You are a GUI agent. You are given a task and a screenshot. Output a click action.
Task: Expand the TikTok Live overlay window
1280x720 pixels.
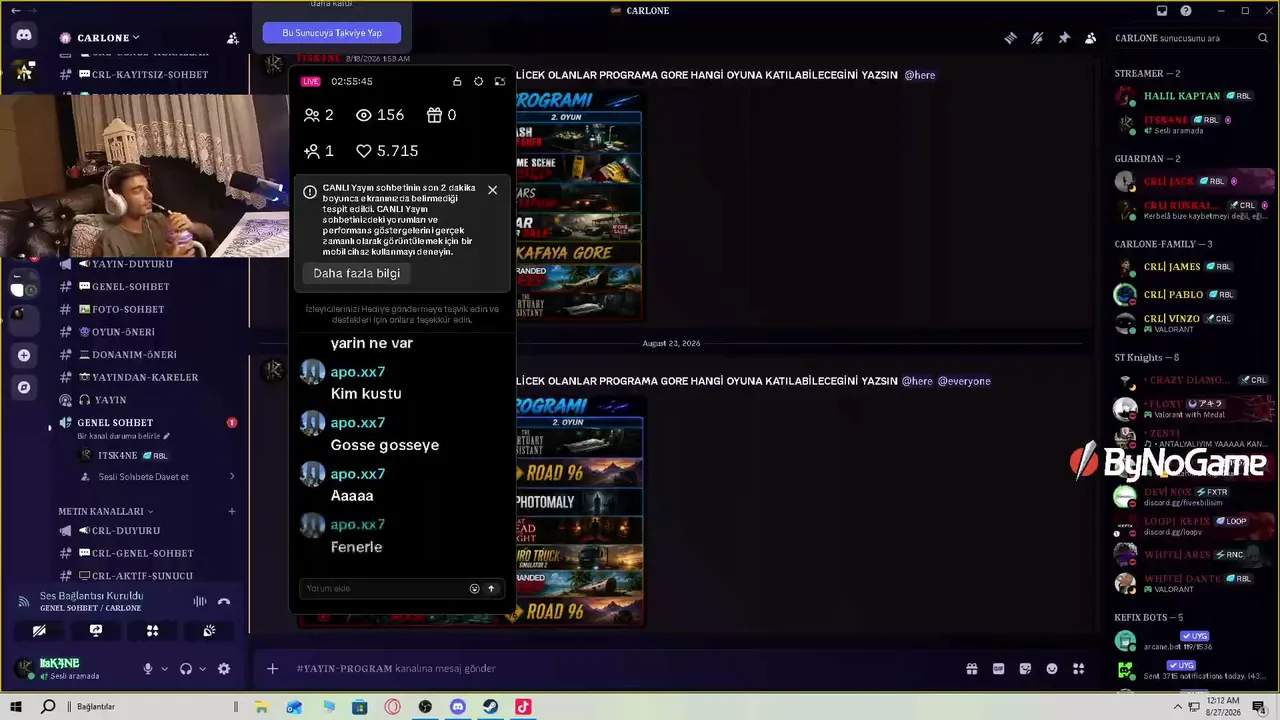[x=500, y=81]
